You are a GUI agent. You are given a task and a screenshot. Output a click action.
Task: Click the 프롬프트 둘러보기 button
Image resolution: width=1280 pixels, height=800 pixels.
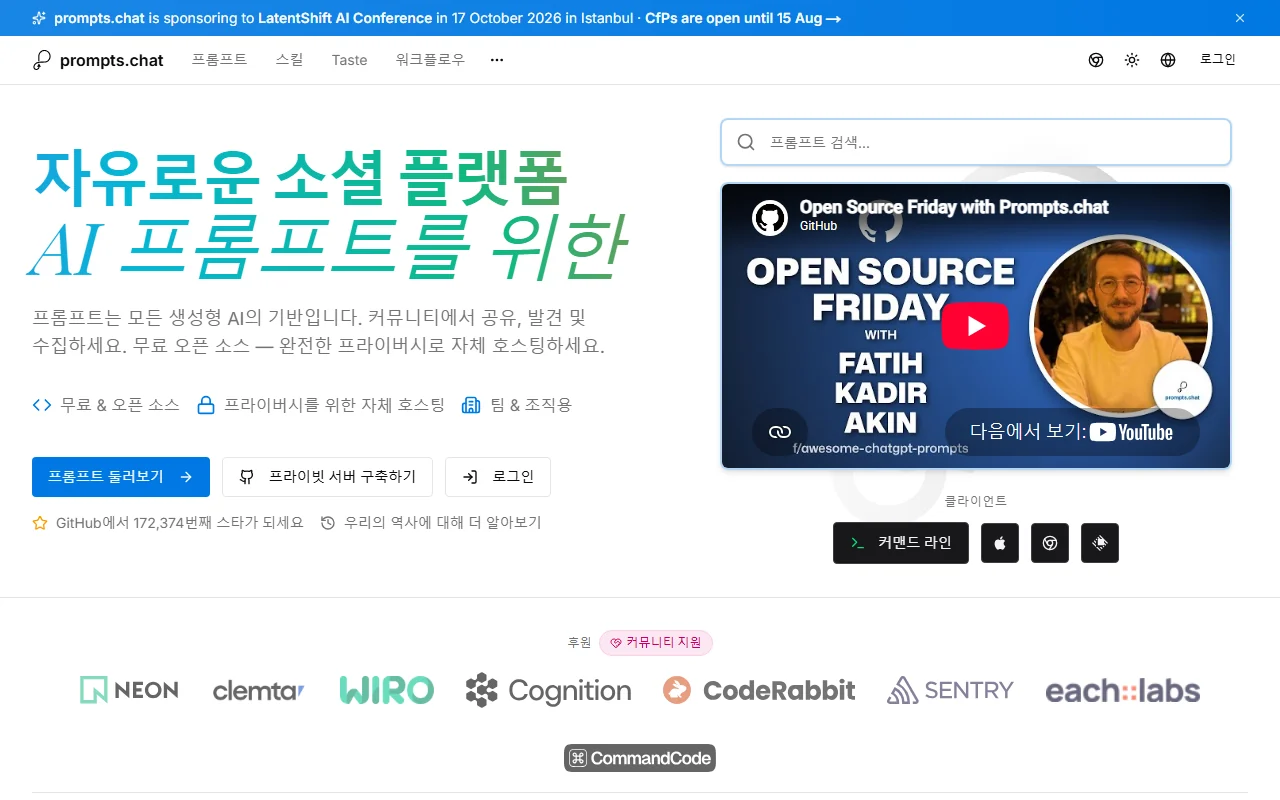(x=121, y=477)
